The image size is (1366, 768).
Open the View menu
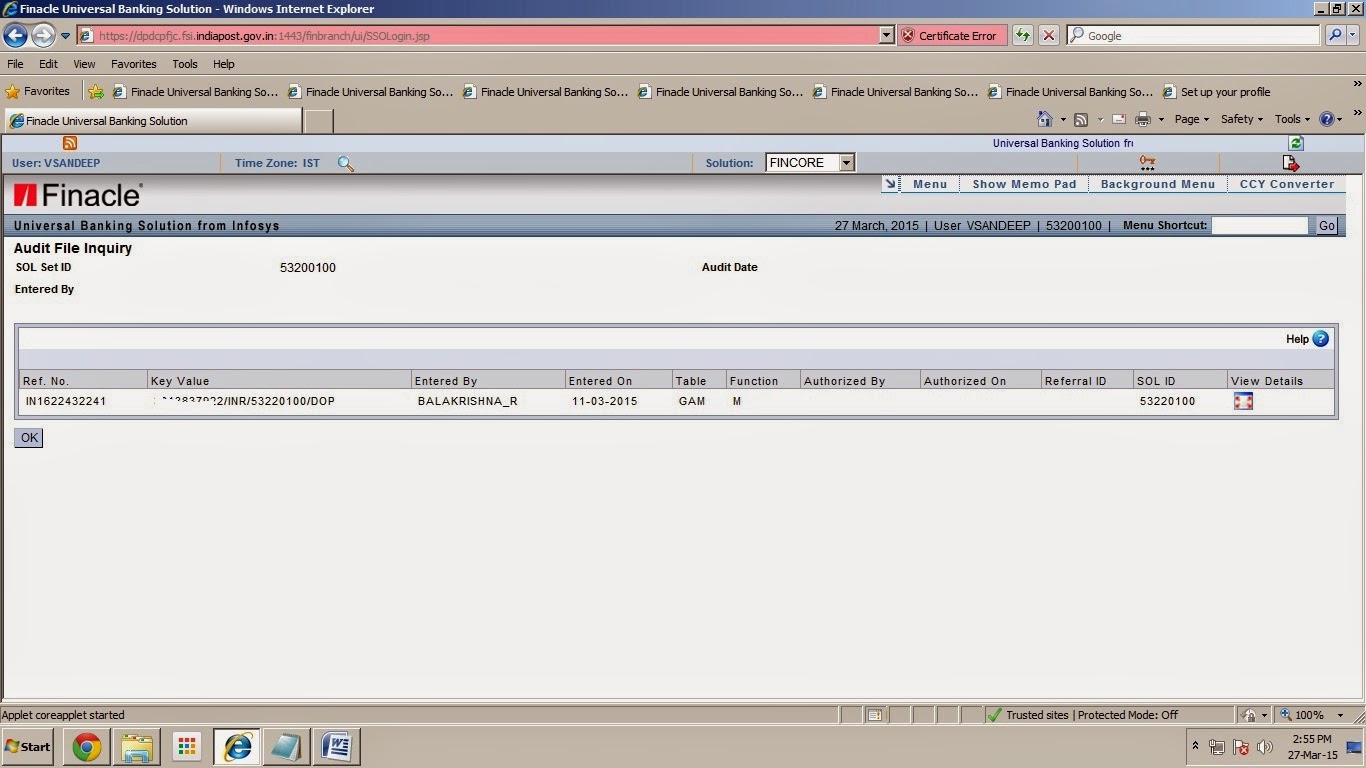(x=84, y=64)
